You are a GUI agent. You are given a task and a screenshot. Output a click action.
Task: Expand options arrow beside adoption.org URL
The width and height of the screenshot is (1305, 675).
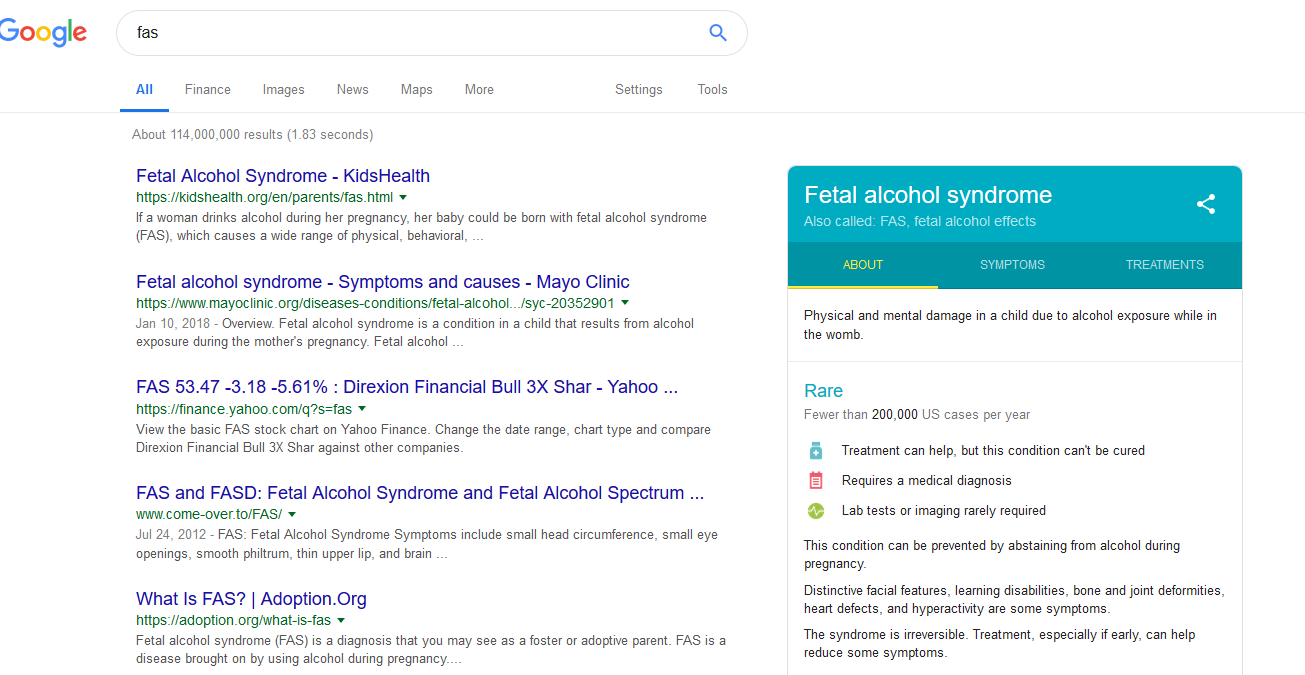click(x=341, y=620)
